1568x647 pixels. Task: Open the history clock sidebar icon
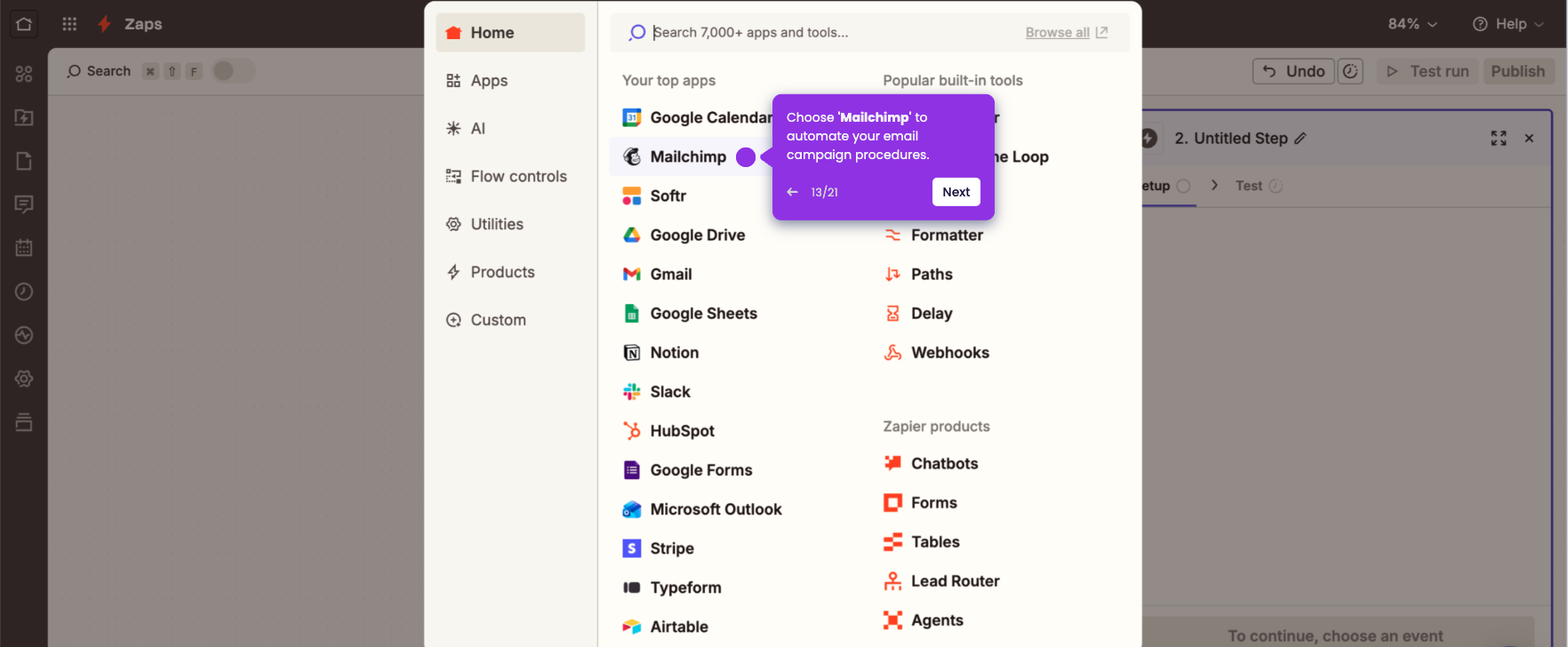[x=24, y=292]
